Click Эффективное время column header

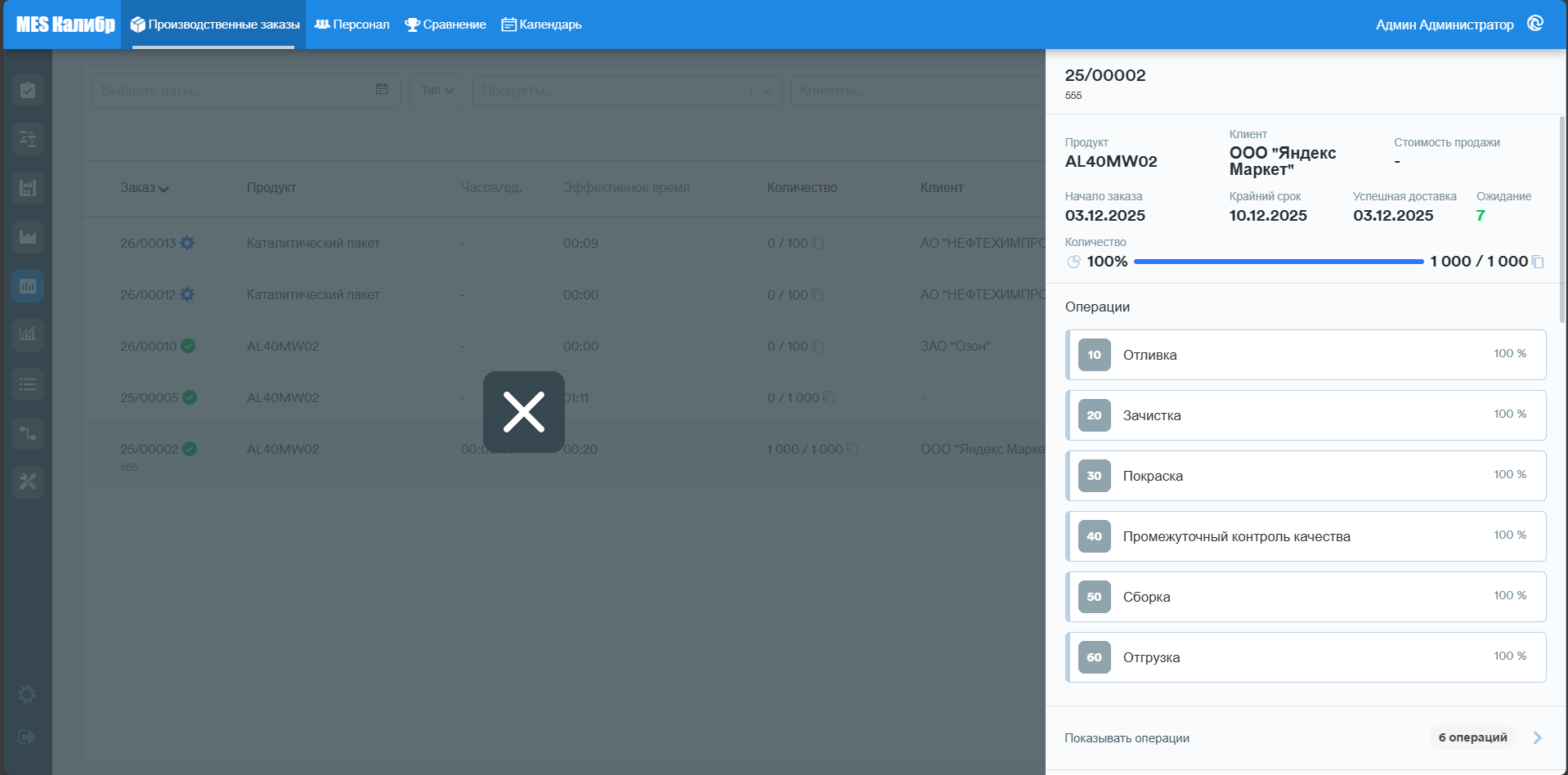626,188
